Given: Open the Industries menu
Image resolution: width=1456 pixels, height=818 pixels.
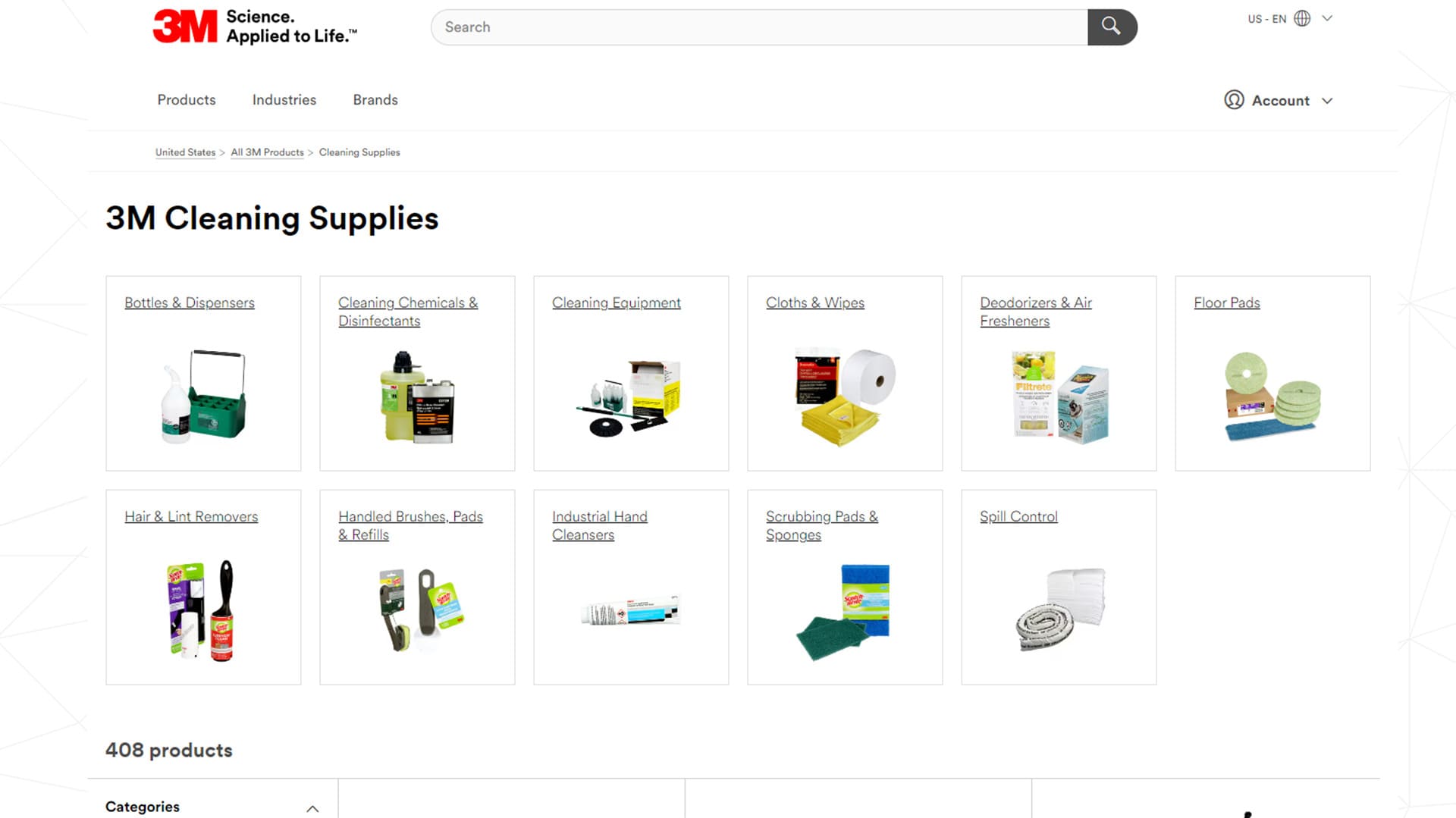Looking at the screenshot, I should (284, 100).
